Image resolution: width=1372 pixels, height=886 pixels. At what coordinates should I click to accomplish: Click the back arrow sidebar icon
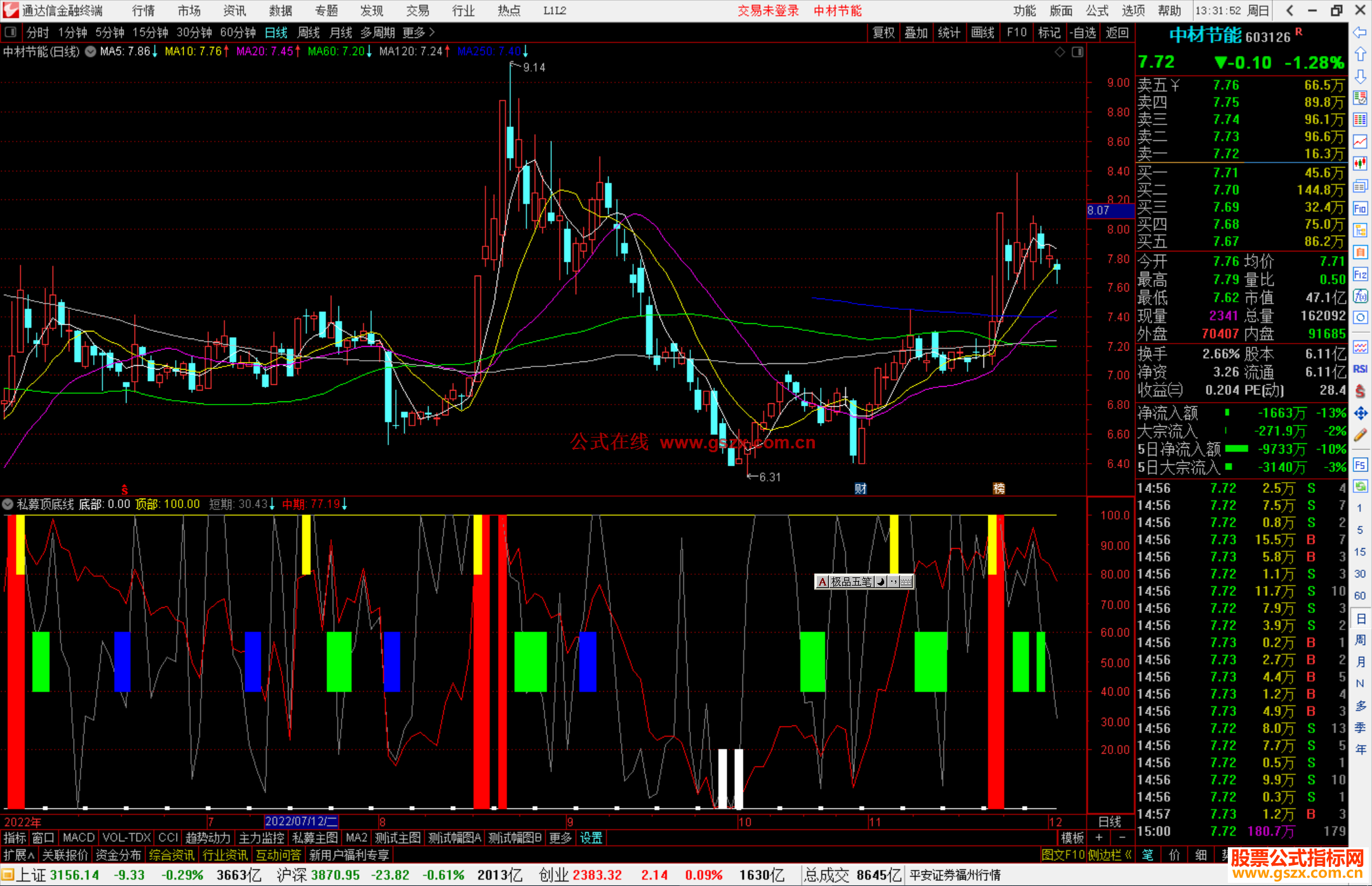[1360, 32]
